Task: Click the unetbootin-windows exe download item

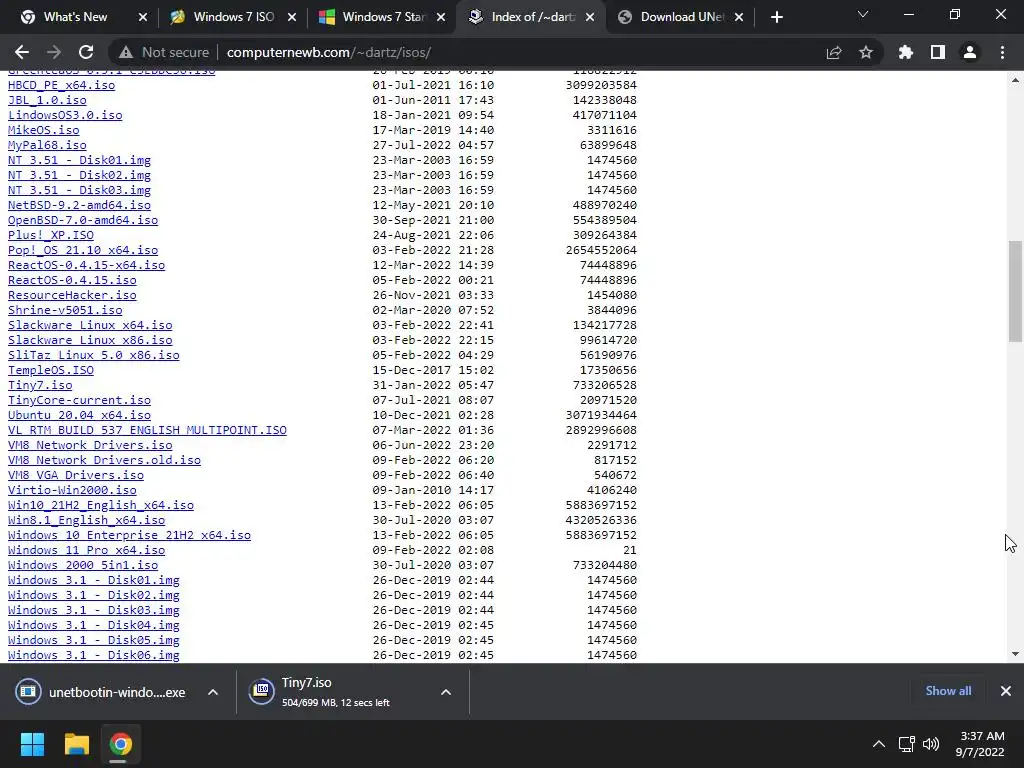Action: (x=101, y=692)
